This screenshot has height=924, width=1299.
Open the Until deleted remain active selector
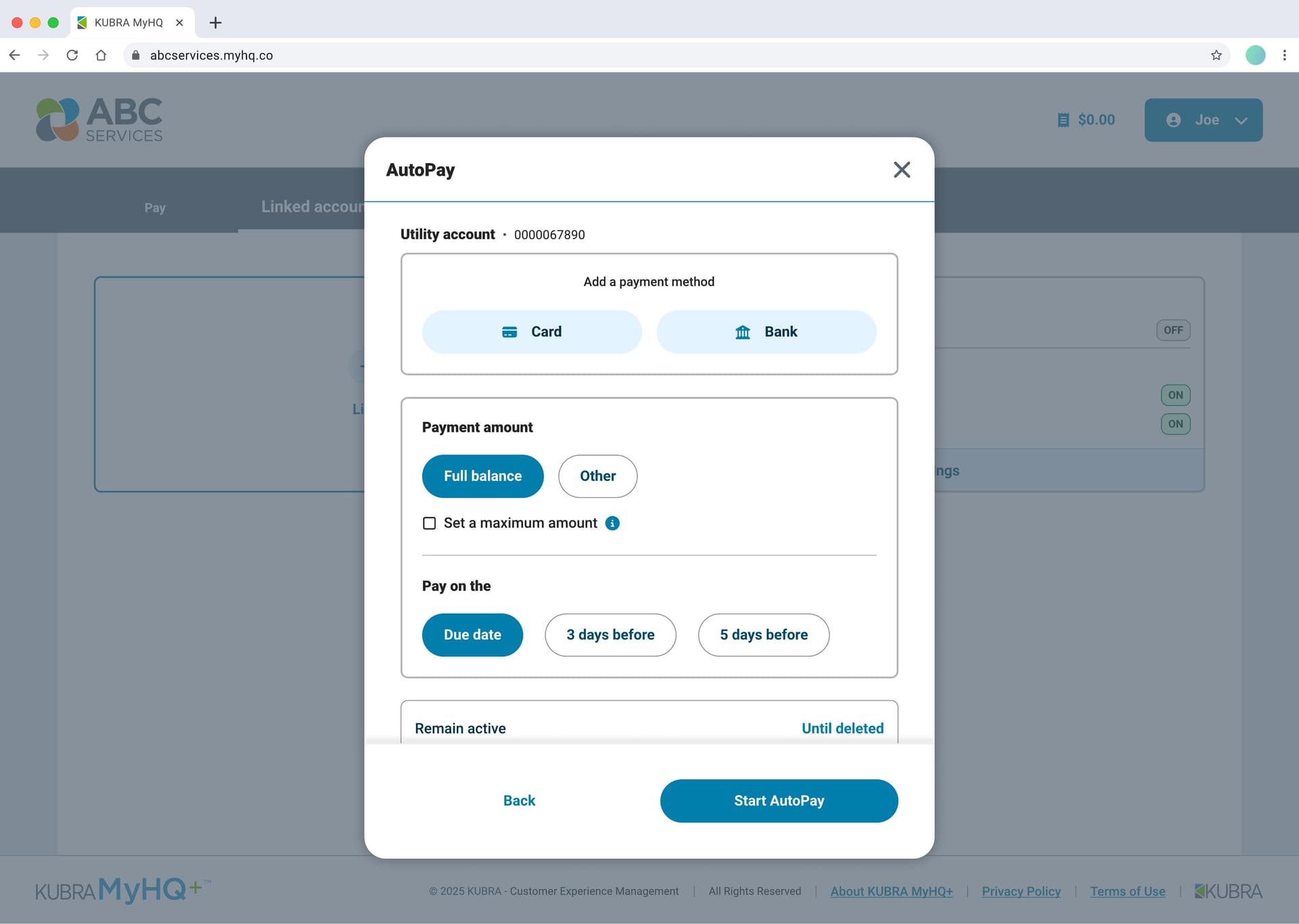pos(842,728)
